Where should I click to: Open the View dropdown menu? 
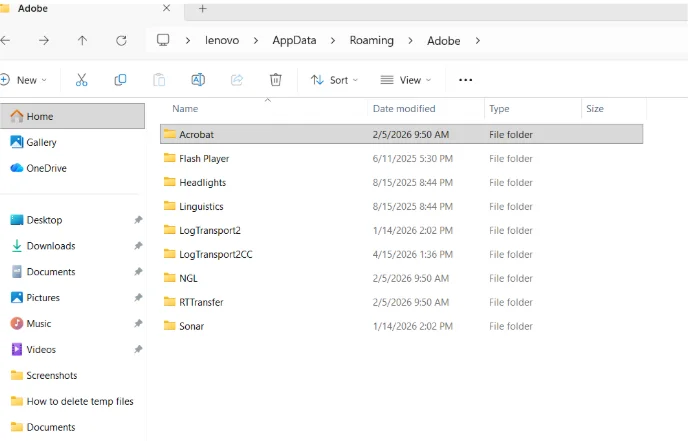tap(406, 80)
